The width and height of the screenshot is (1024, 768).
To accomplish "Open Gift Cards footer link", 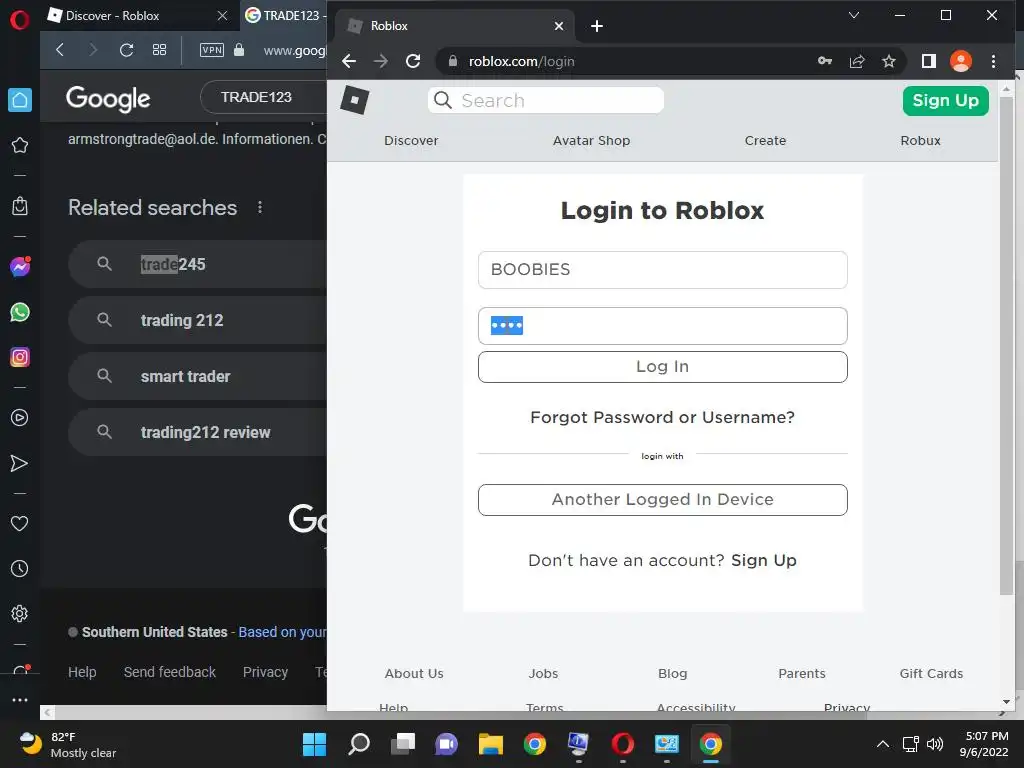I will coord(931,673).
